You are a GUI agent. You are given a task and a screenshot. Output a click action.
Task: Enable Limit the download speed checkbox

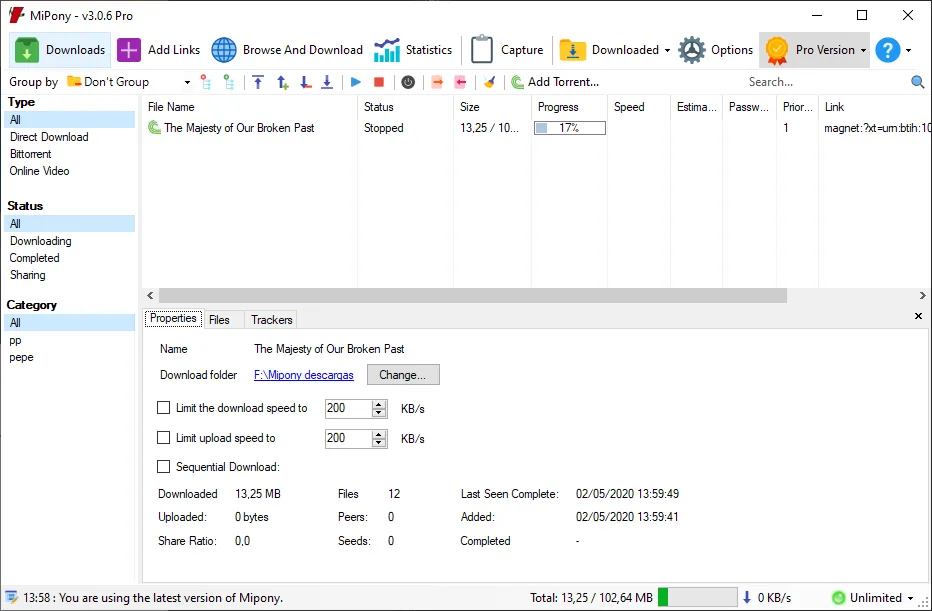tap(163, 408)
